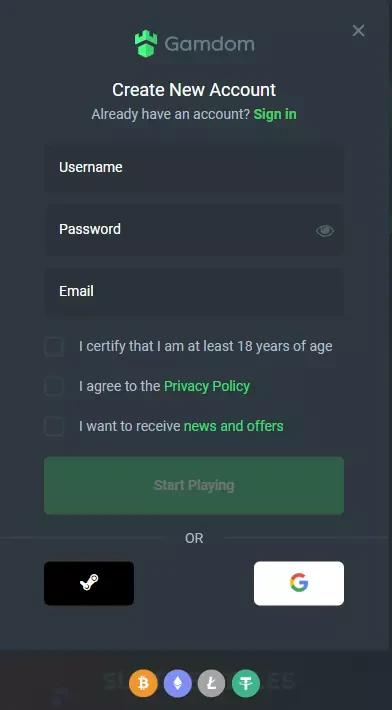Tick the Privacy Policy agreement checkbox
Viewport: 392px width, 710px height.
point(54,386)
